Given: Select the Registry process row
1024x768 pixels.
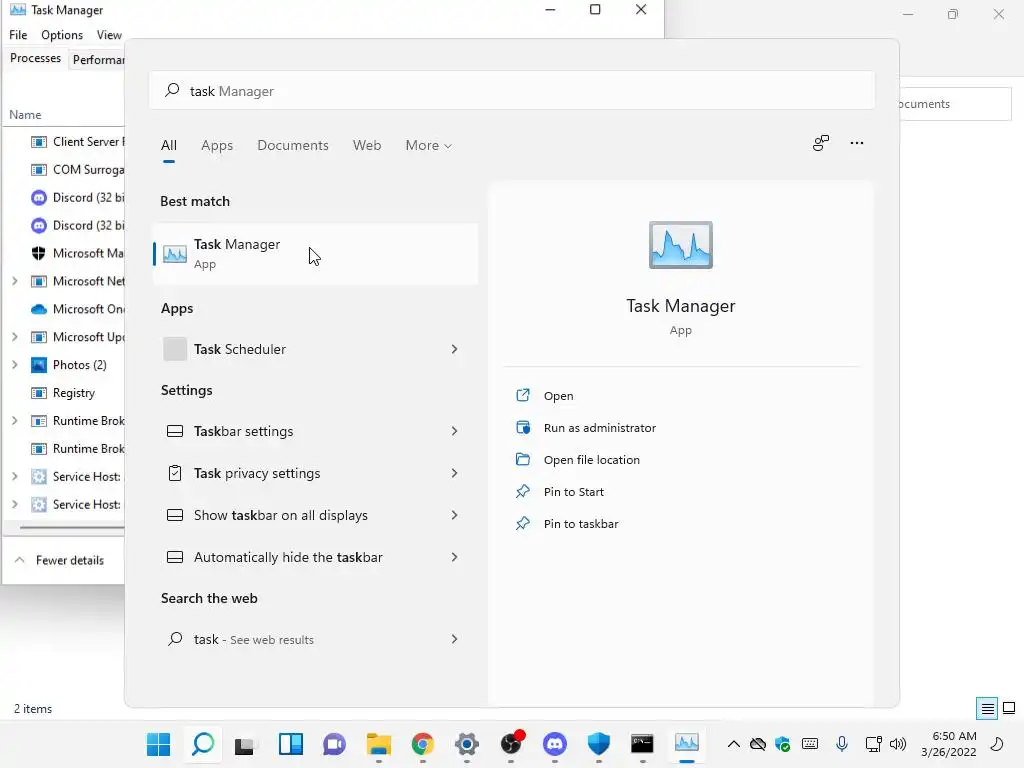Looking at the screenshot, I should tap(64, 392).
